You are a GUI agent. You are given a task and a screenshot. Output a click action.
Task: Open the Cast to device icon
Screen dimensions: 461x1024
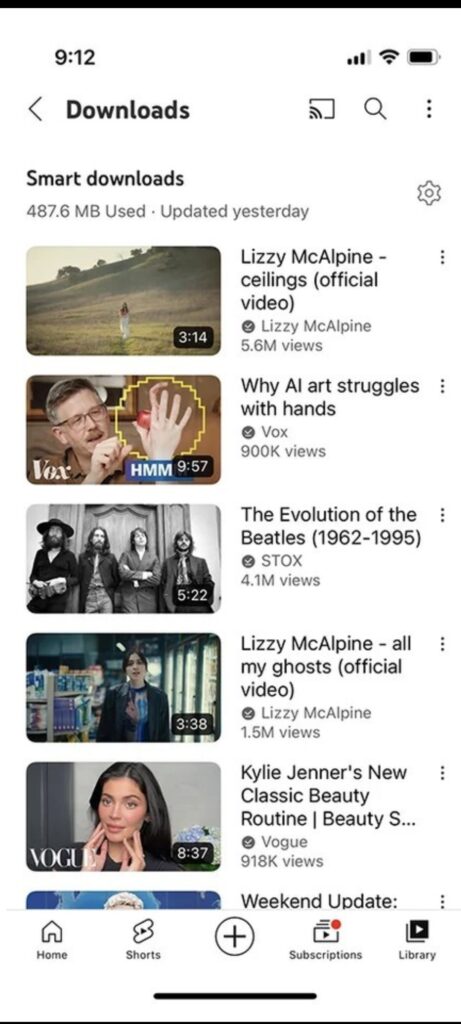(x=321, y=110)
